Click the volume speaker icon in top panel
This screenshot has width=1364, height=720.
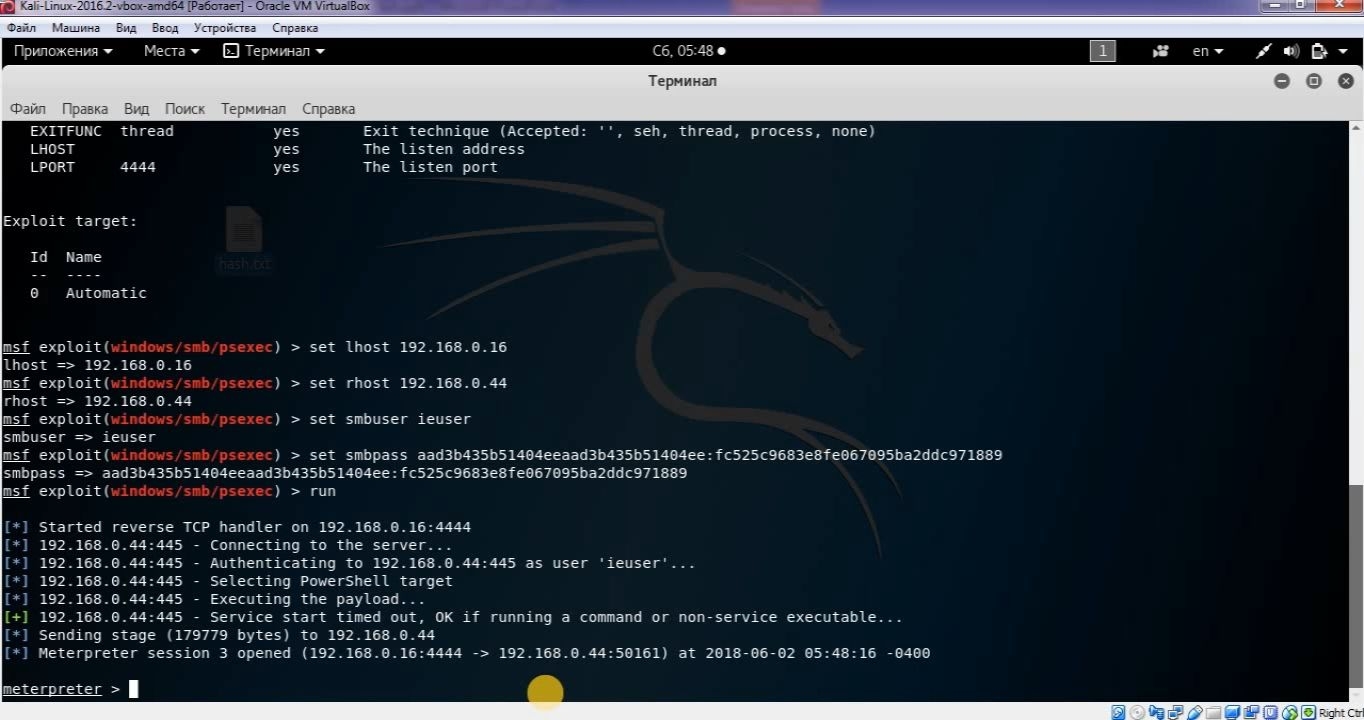(x=1291, y=51)
